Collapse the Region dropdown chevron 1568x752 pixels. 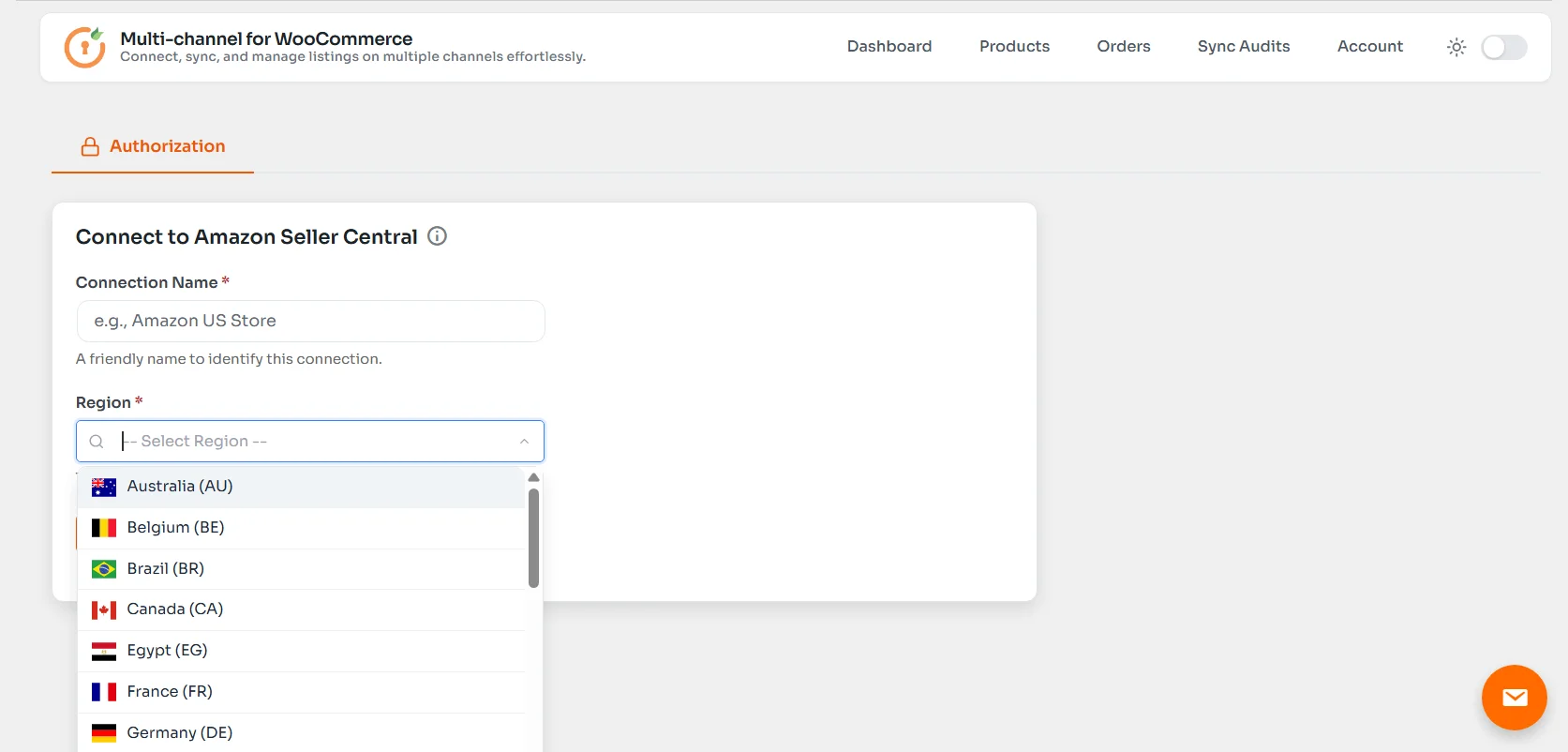click(524, 441)
